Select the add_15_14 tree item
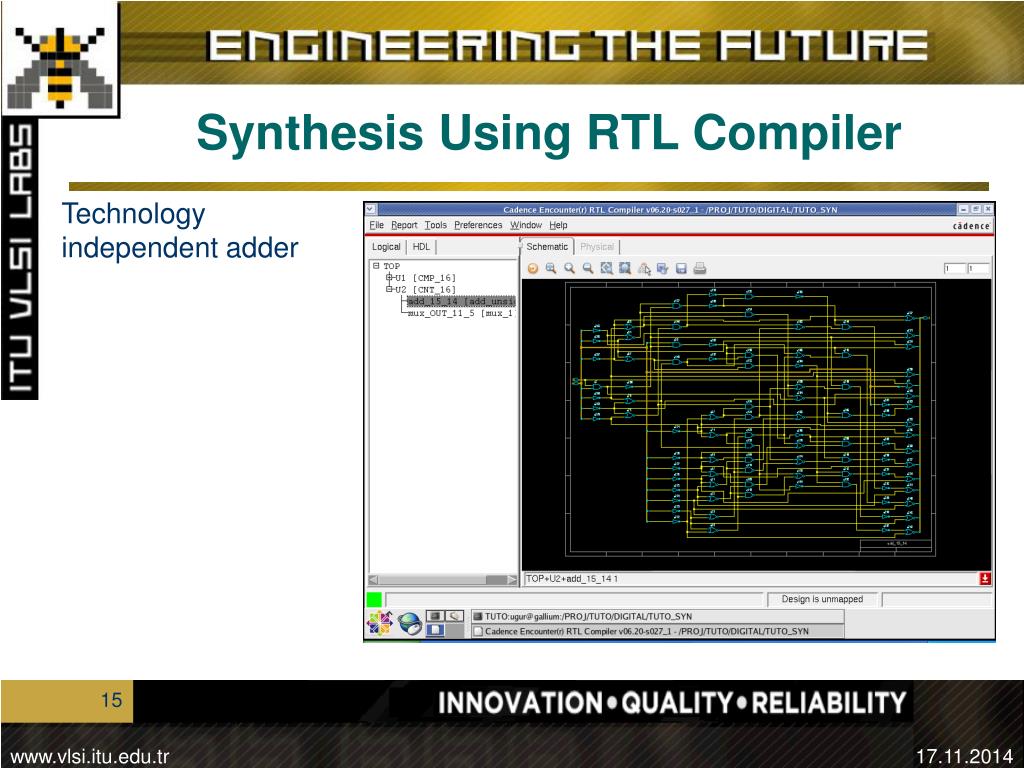This screenshot has width=1024, height=768. [460, 301]
